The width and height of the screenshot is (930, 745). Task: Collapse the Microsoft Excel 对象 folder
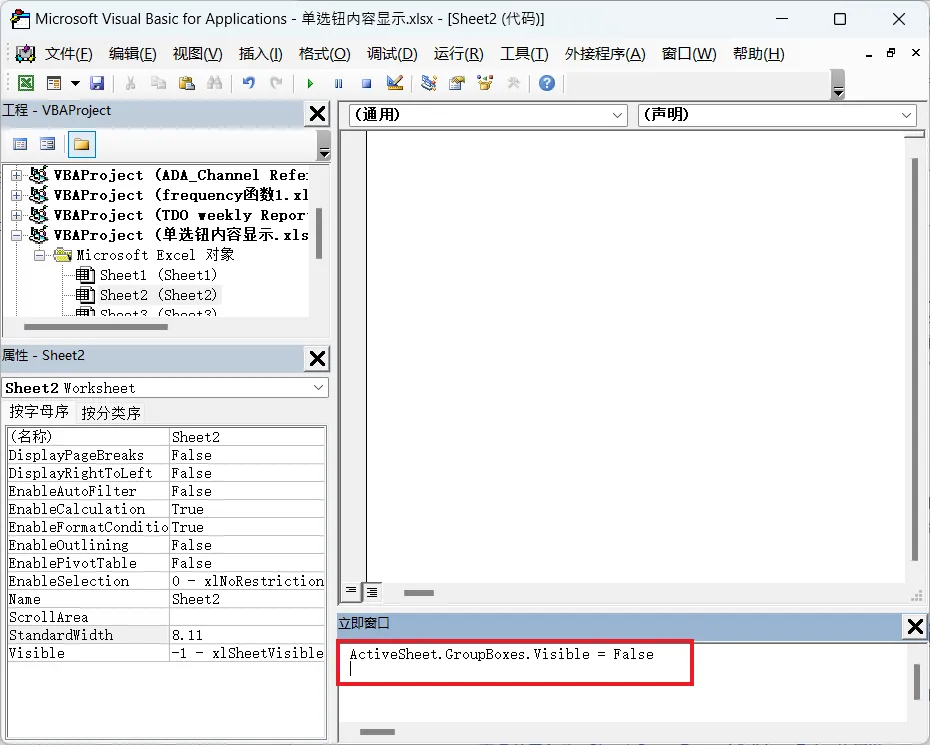[x=39, y=256]
